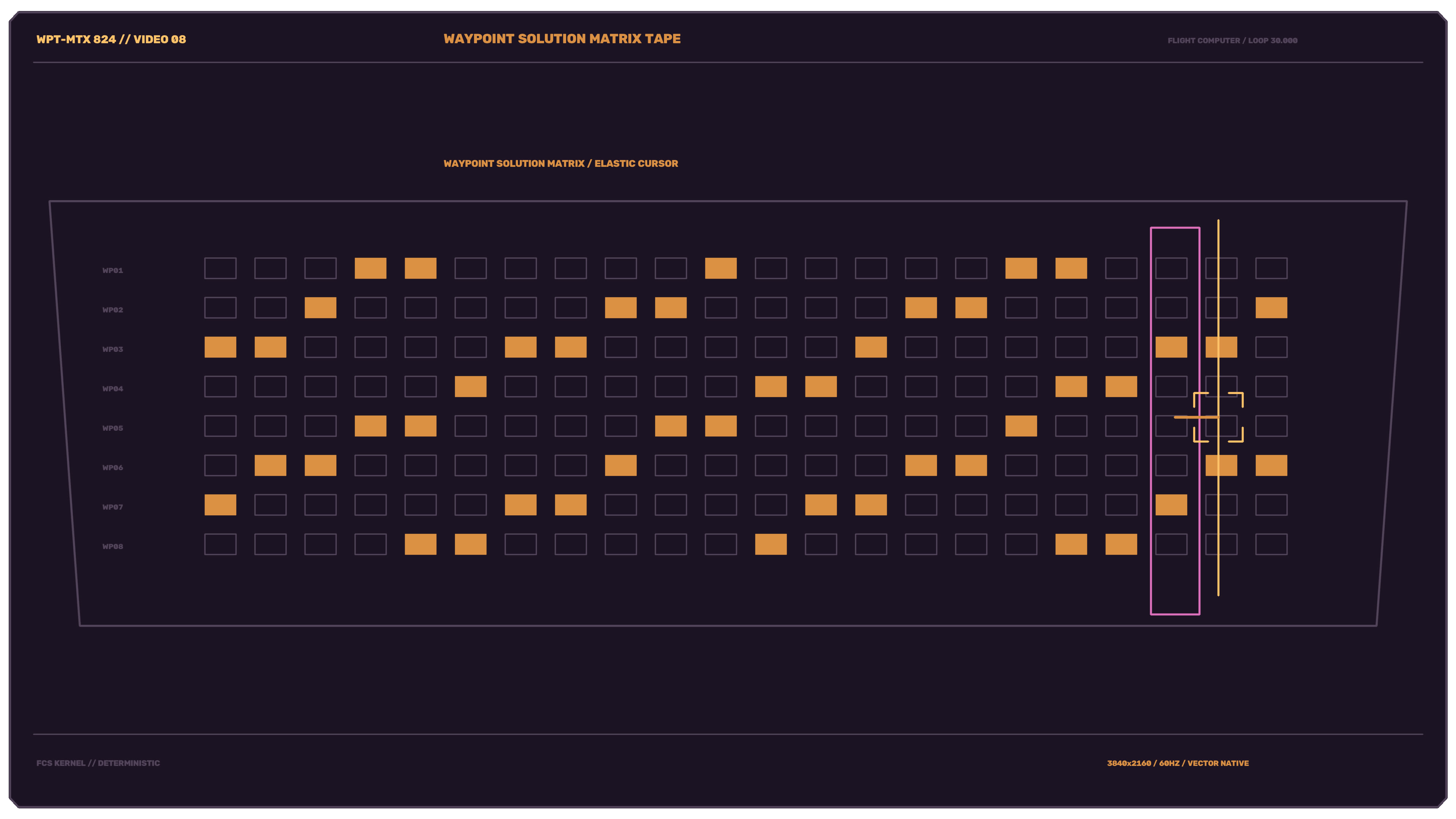This screenshot has height=819, width=1456.
Task: Toggle the lit WP03 cell inside the pink frame
Action: point(1171,347)
